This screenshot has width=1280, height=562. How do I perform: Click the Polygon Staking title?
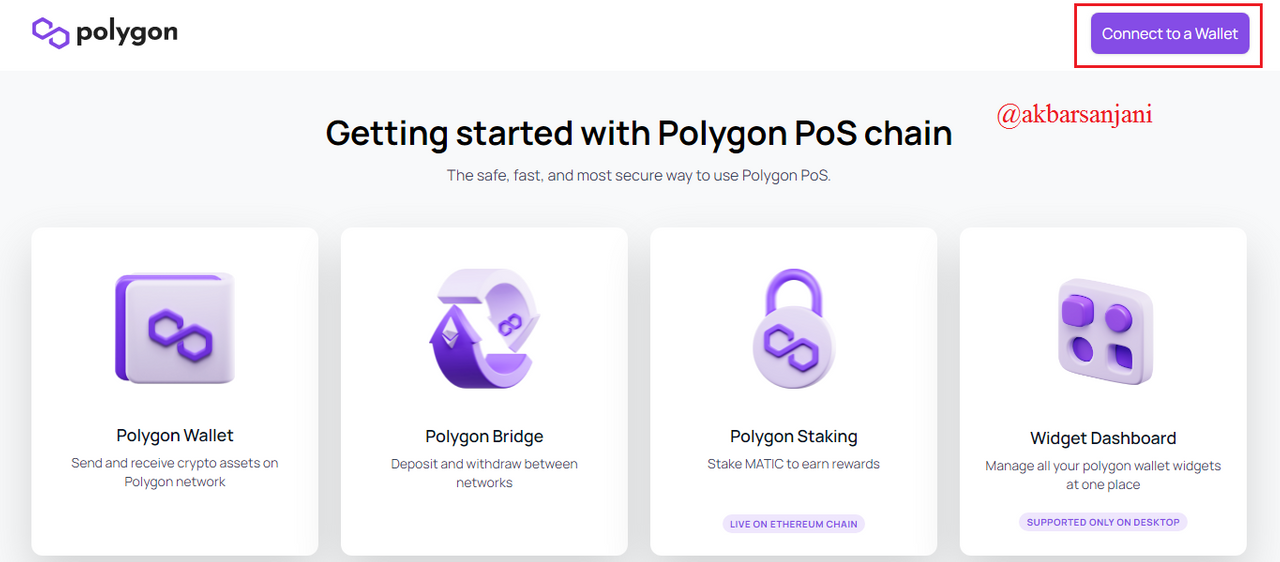(x=794, y=437)
